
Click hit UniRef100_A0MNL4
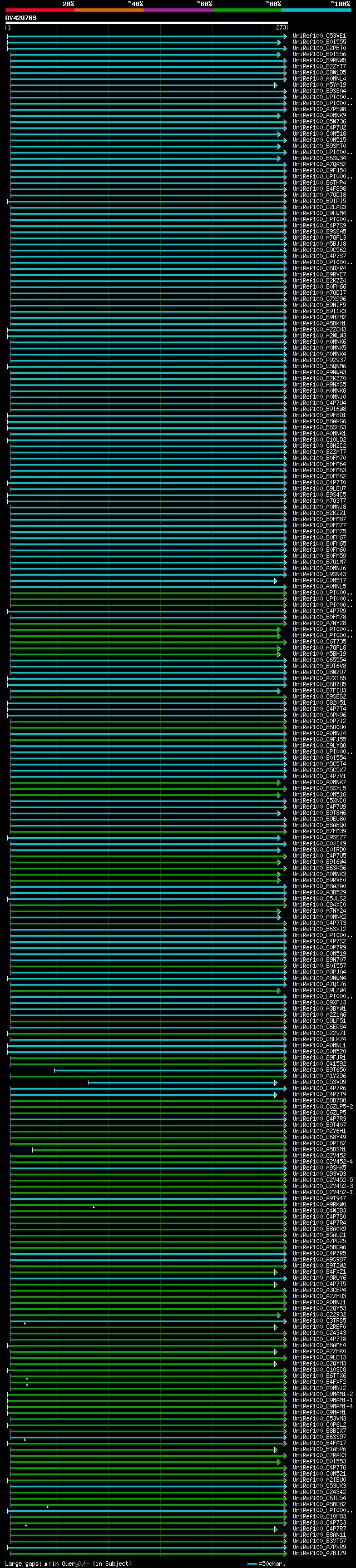[319, 78]
